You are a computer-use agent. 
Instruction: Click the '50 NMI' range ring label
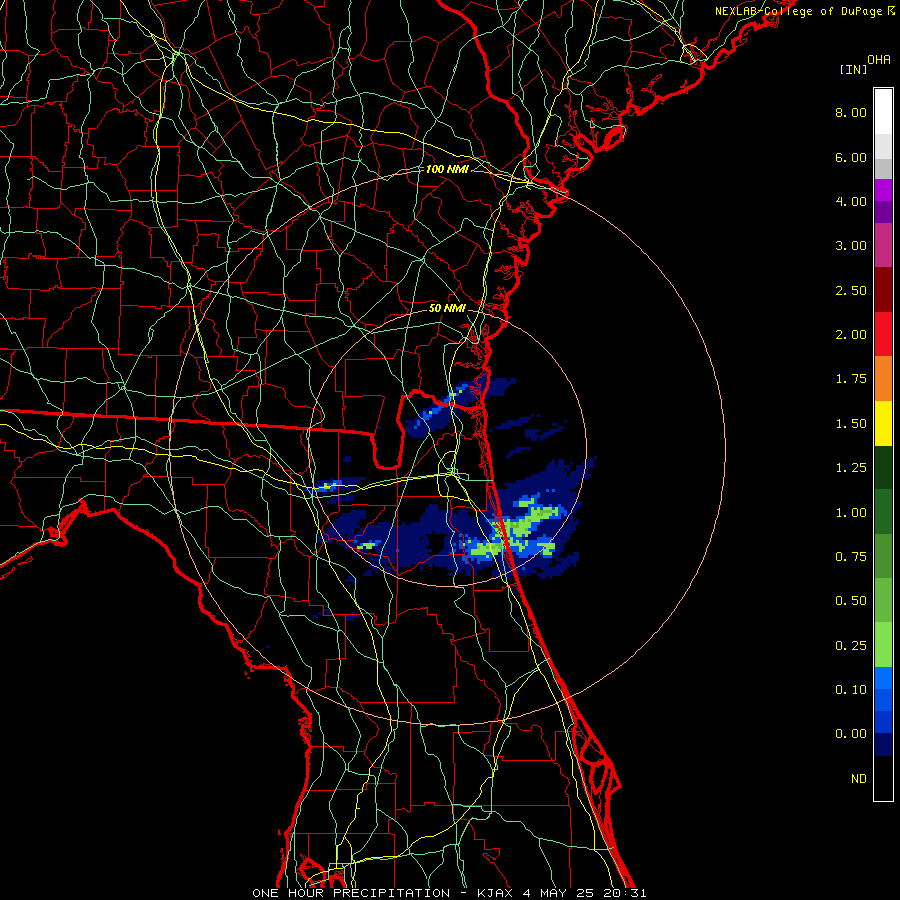coord(447,308)
